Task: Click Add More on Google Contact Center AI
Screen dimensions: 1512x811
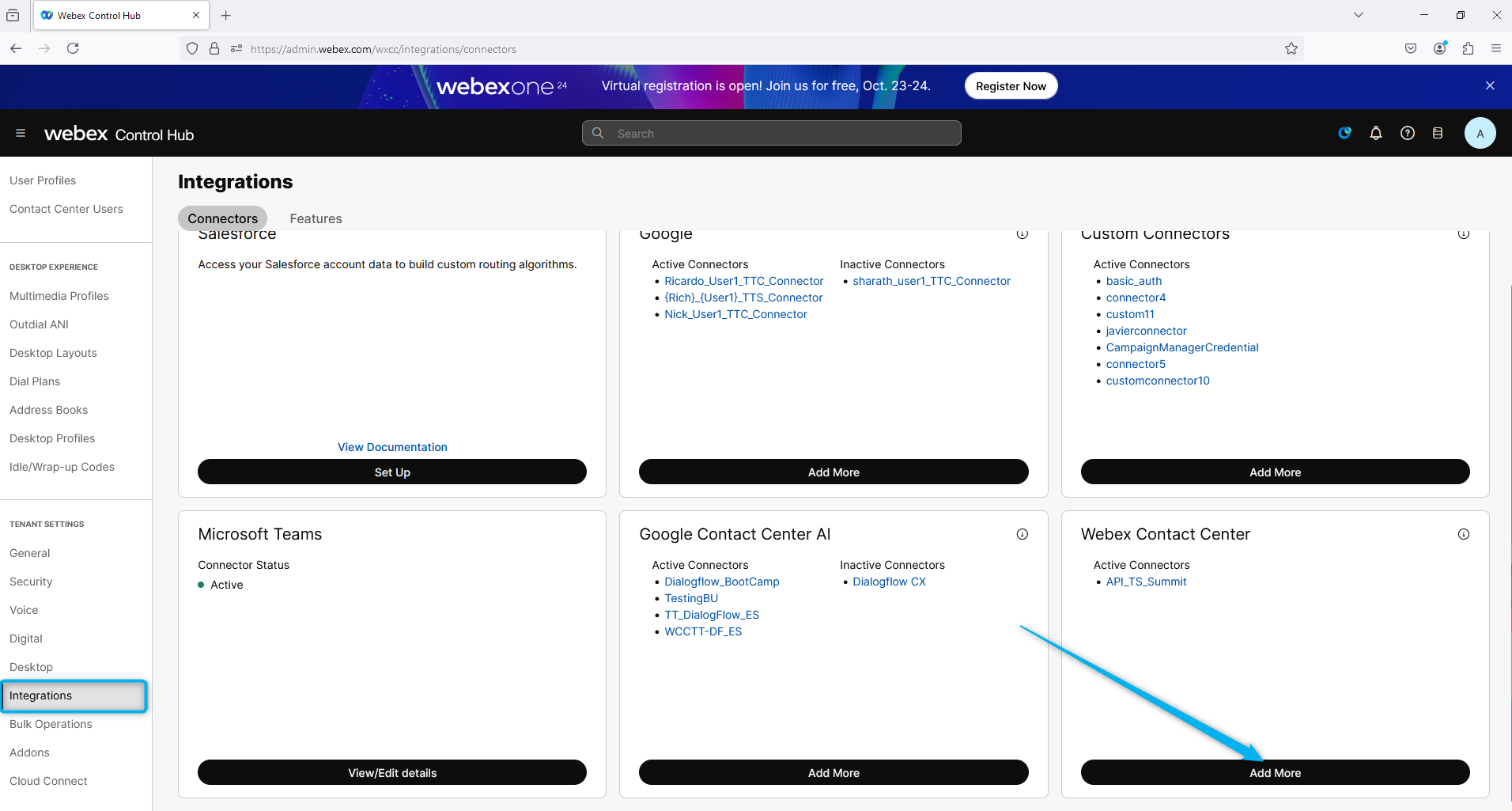Action: (x=833, y=772)
